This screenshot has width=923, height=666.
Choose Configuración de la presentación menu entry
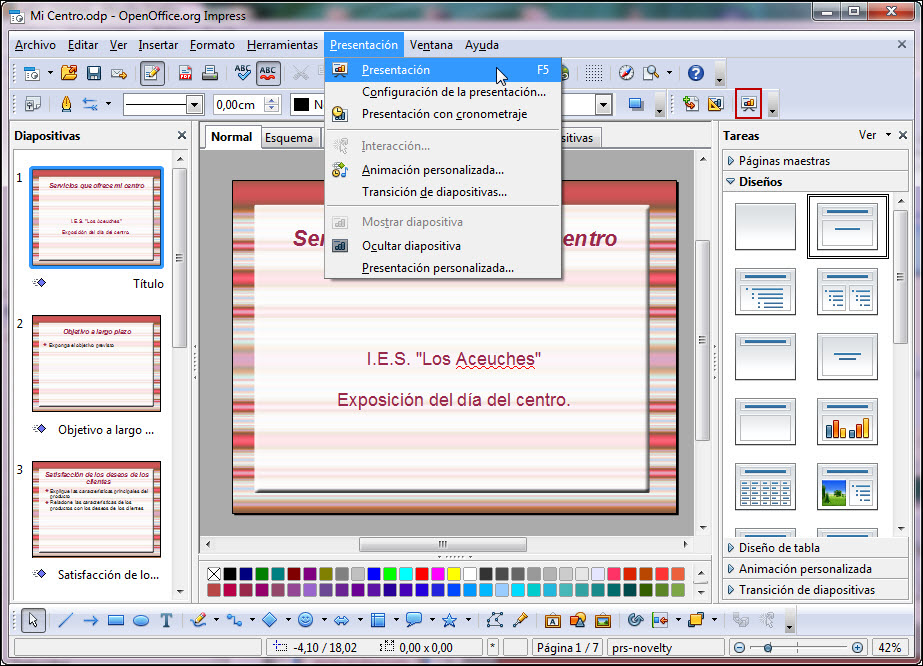(443, 92)
